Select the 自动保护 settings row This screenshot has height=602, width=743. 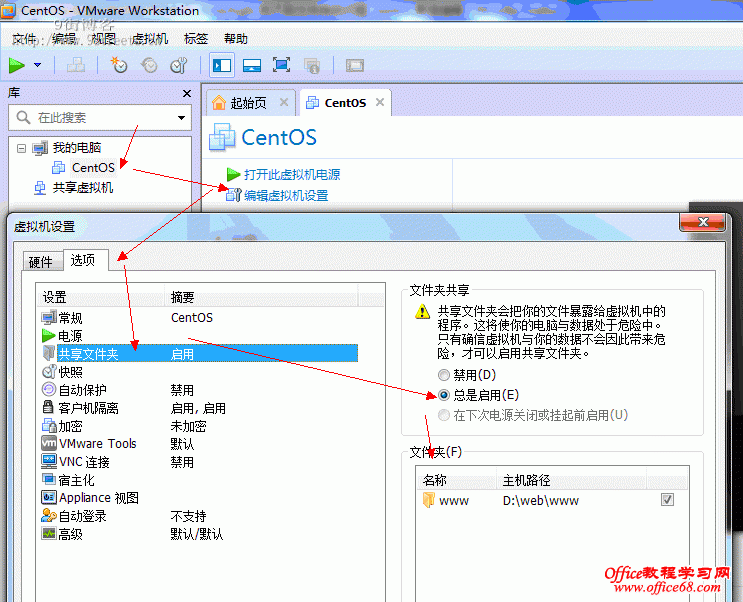tap(199, 390)
